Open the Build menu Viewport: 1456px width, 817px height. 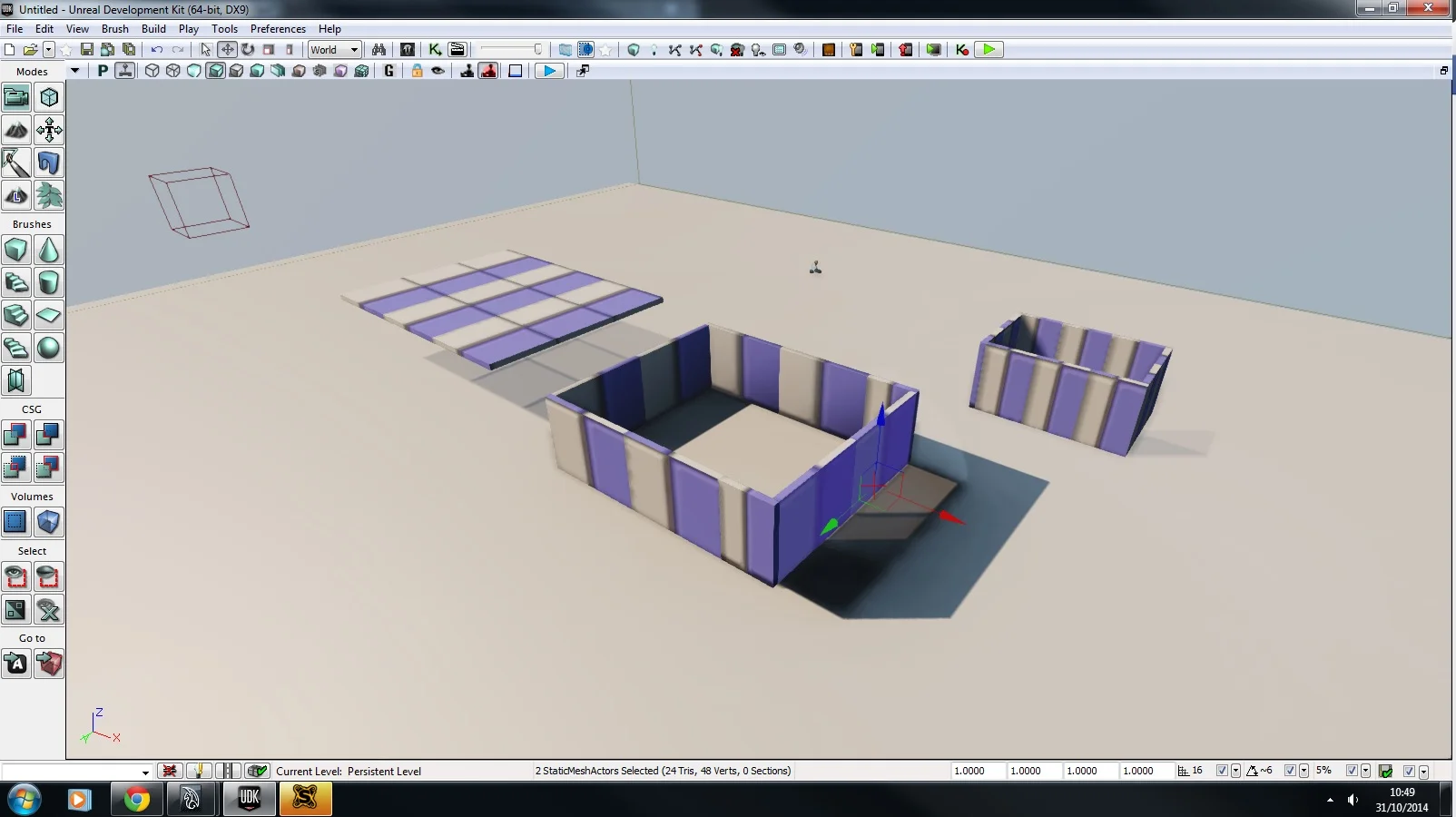click(x=153, y=29)
